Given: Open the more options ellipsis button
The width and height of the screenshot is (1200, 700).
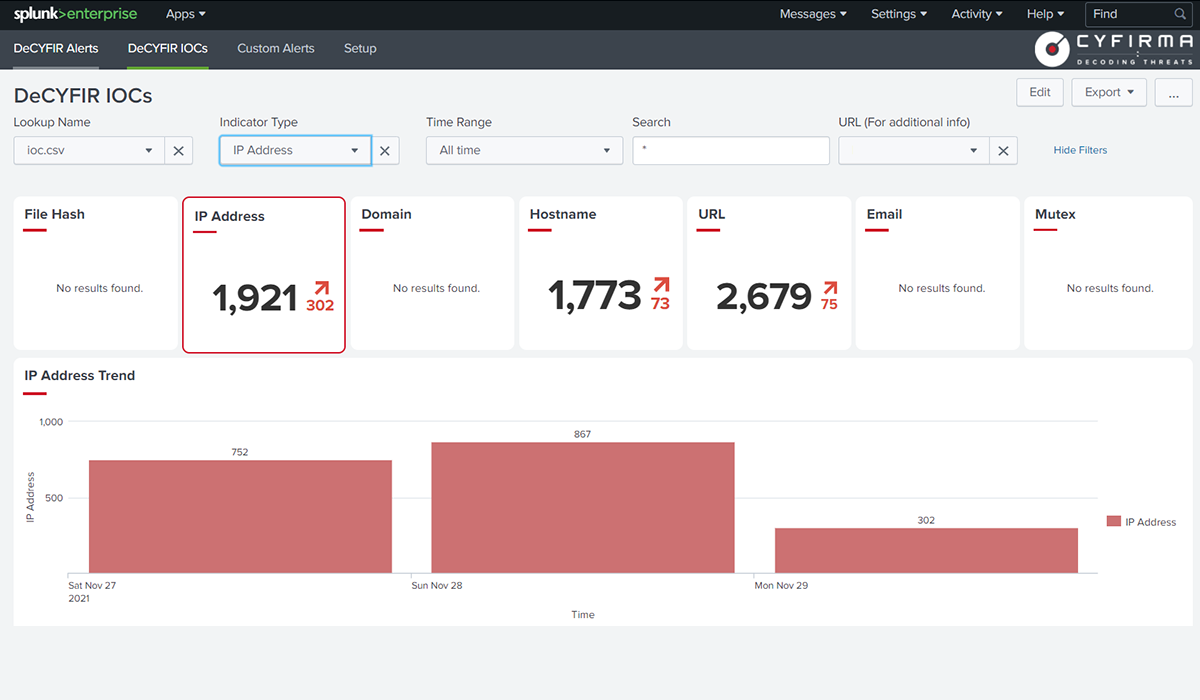Looking at the screenshot, I should (1173, 92).
